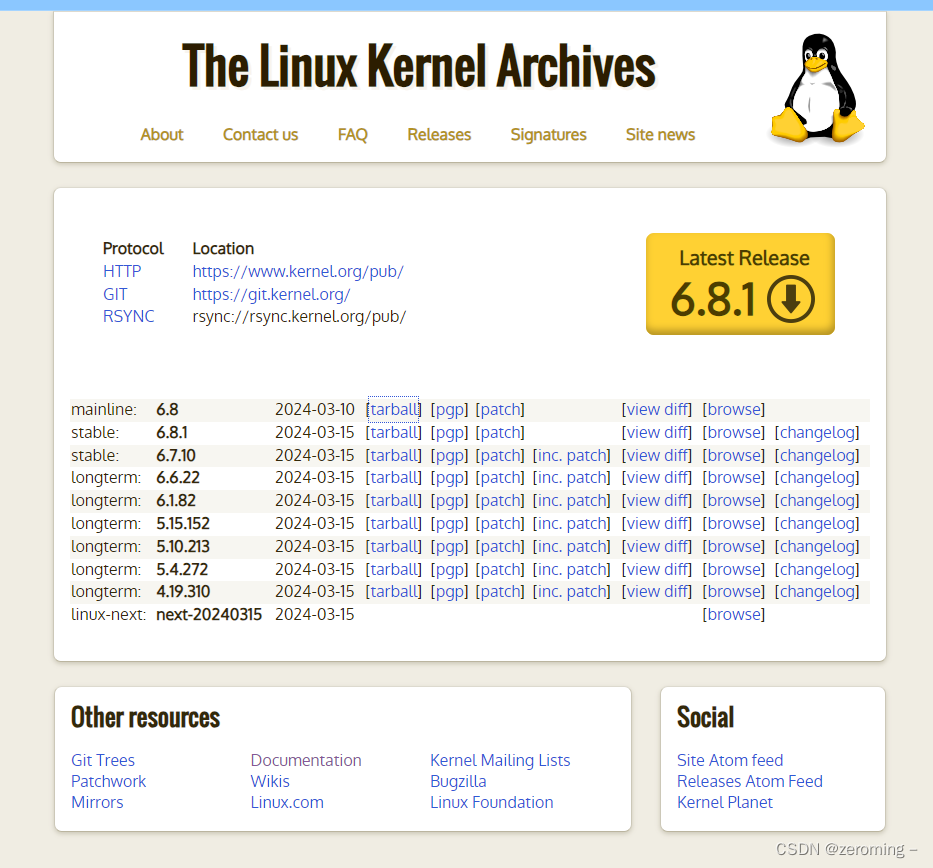
Task: Open the Site news section
Action: [660, 134]
